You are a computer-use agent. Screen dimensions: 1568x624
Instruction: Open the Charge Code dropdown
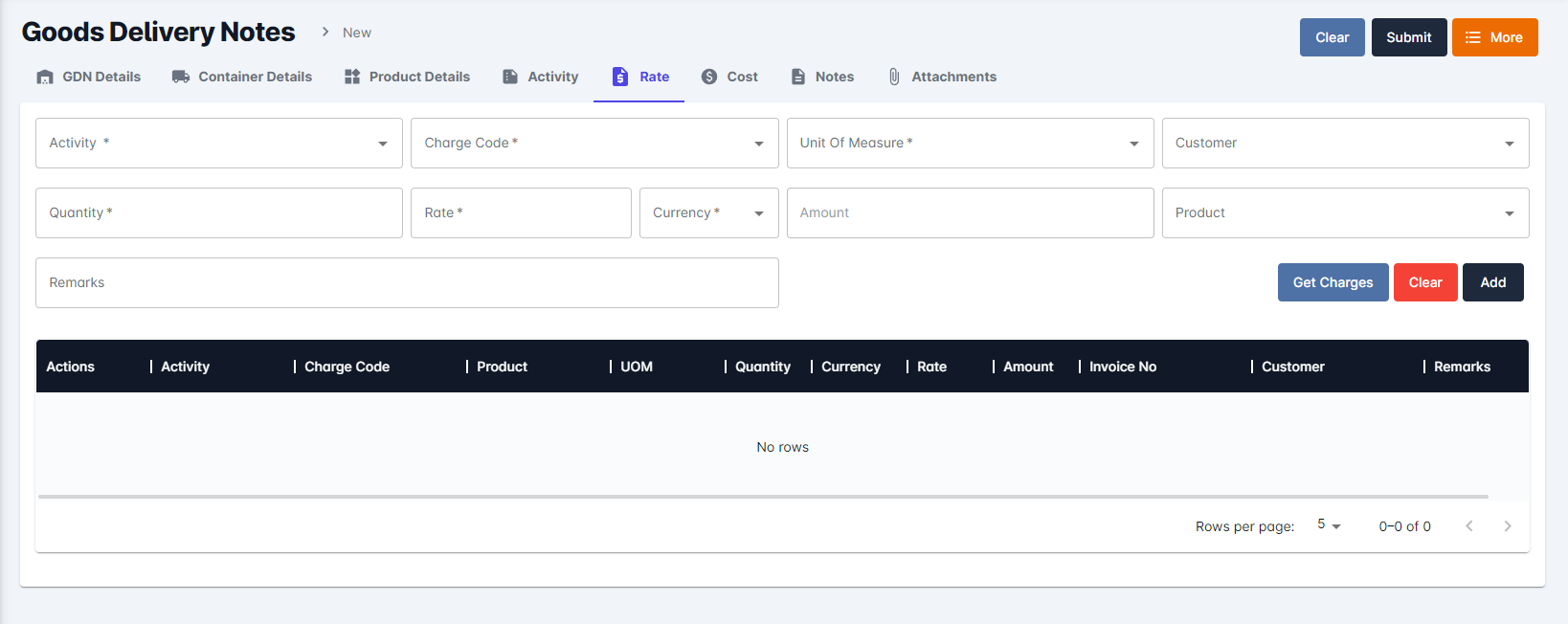click(759, 144)
